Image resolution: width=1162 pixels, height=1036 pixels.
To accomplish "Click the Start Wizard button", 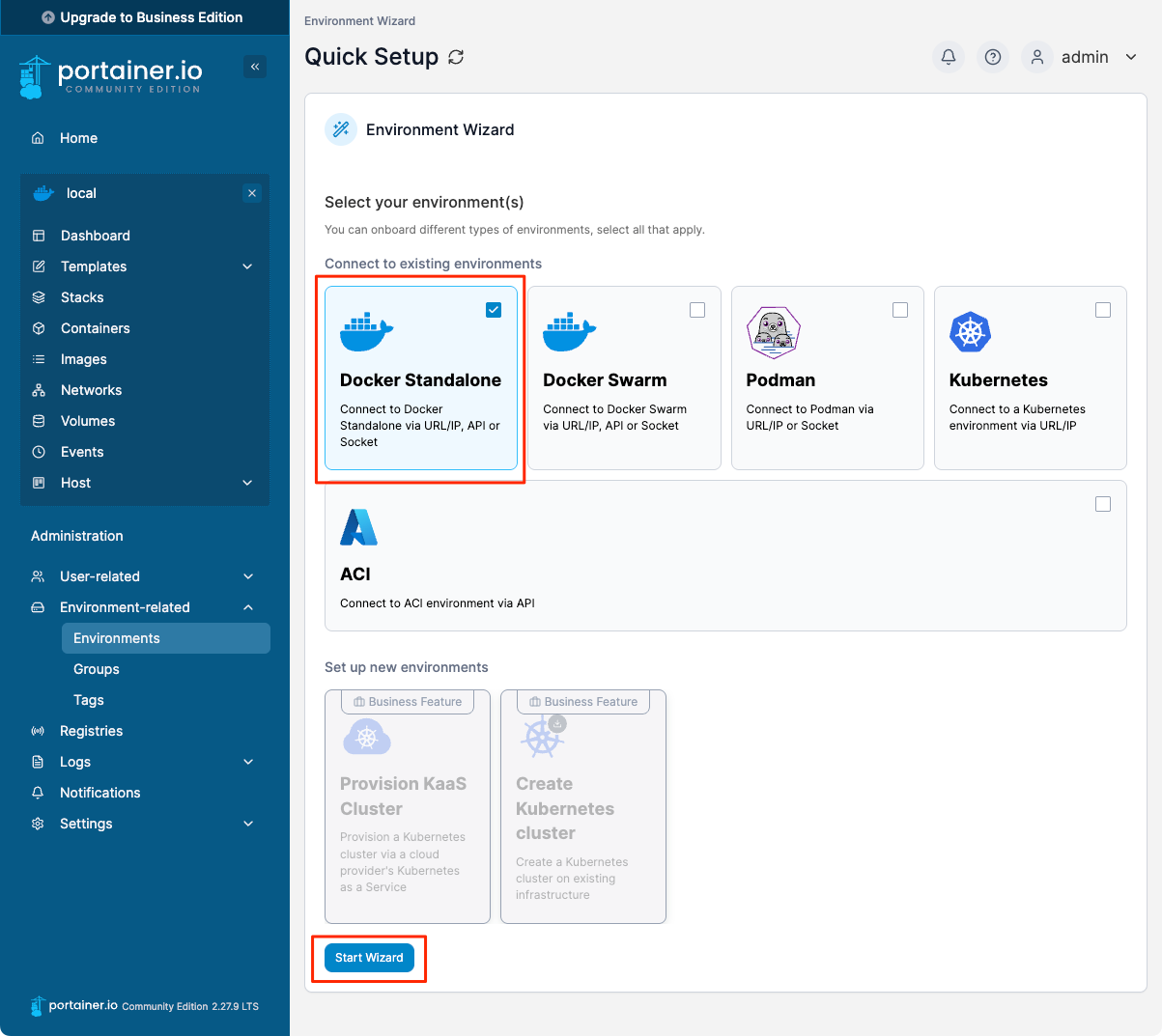I will click(x=369, y=958).
